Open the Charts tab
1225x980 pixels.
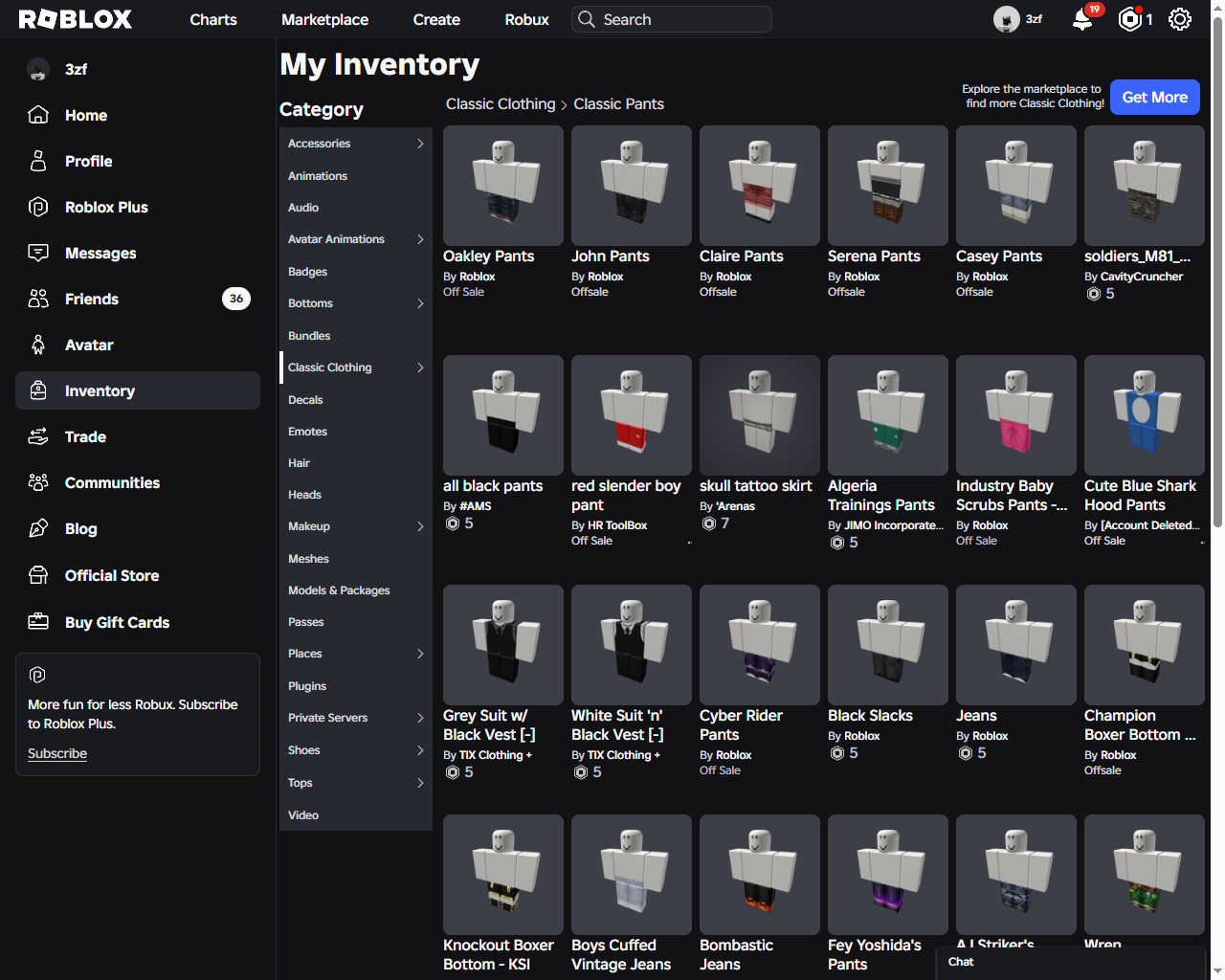click(x=213, y=19)
